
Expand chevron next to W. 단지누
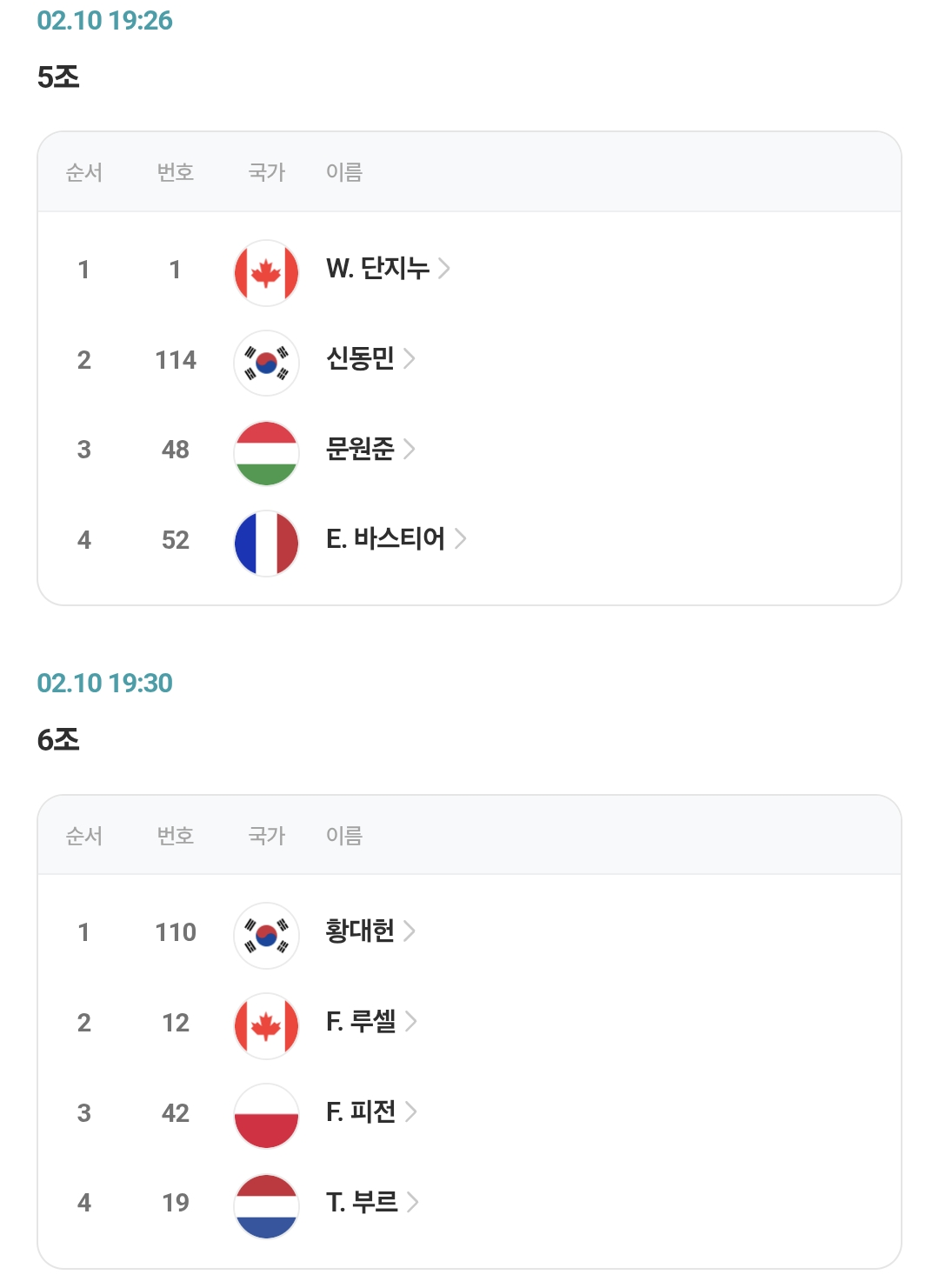coord(444,268)
